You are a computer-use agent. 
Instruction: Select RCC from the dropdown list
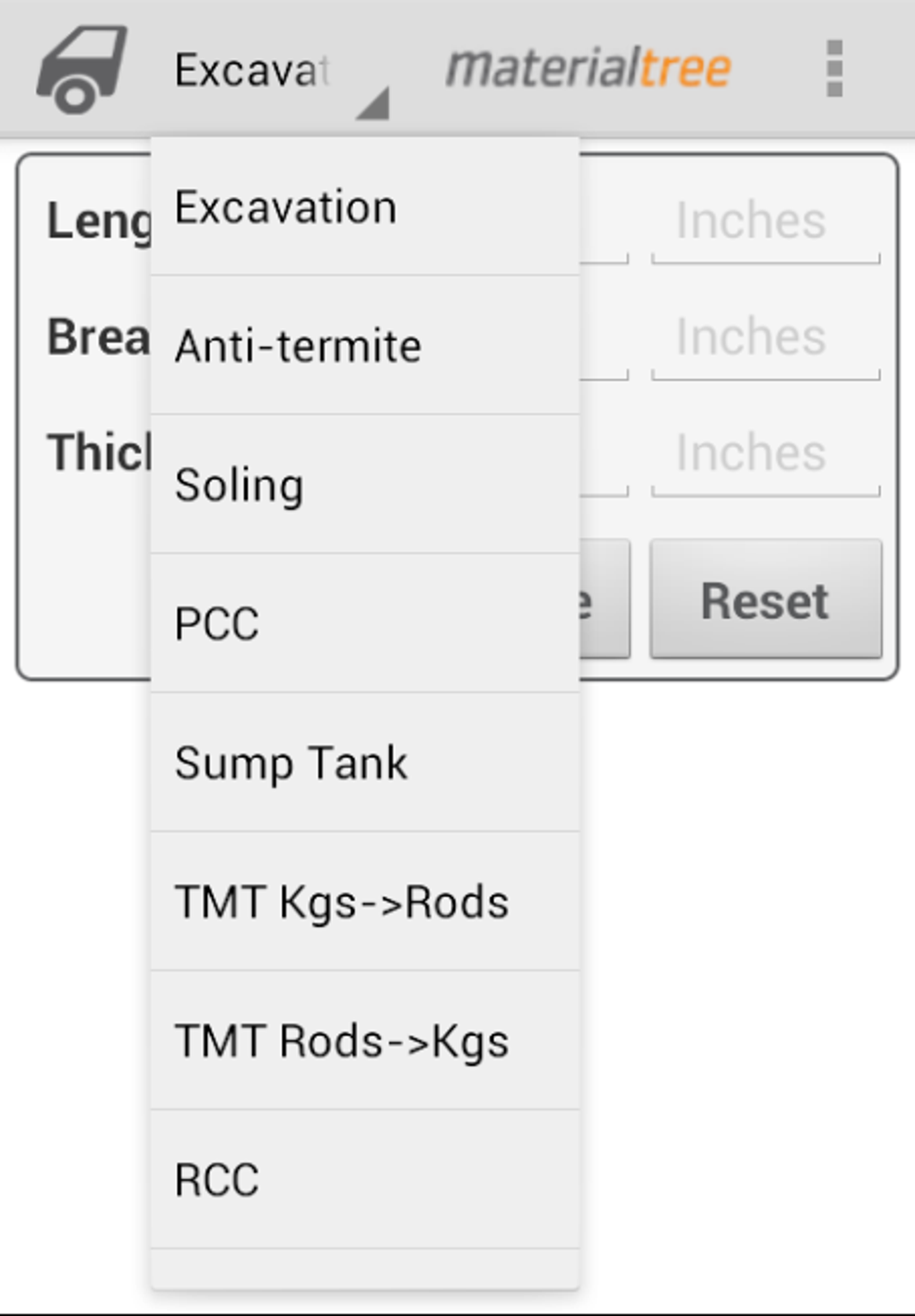215,1180
